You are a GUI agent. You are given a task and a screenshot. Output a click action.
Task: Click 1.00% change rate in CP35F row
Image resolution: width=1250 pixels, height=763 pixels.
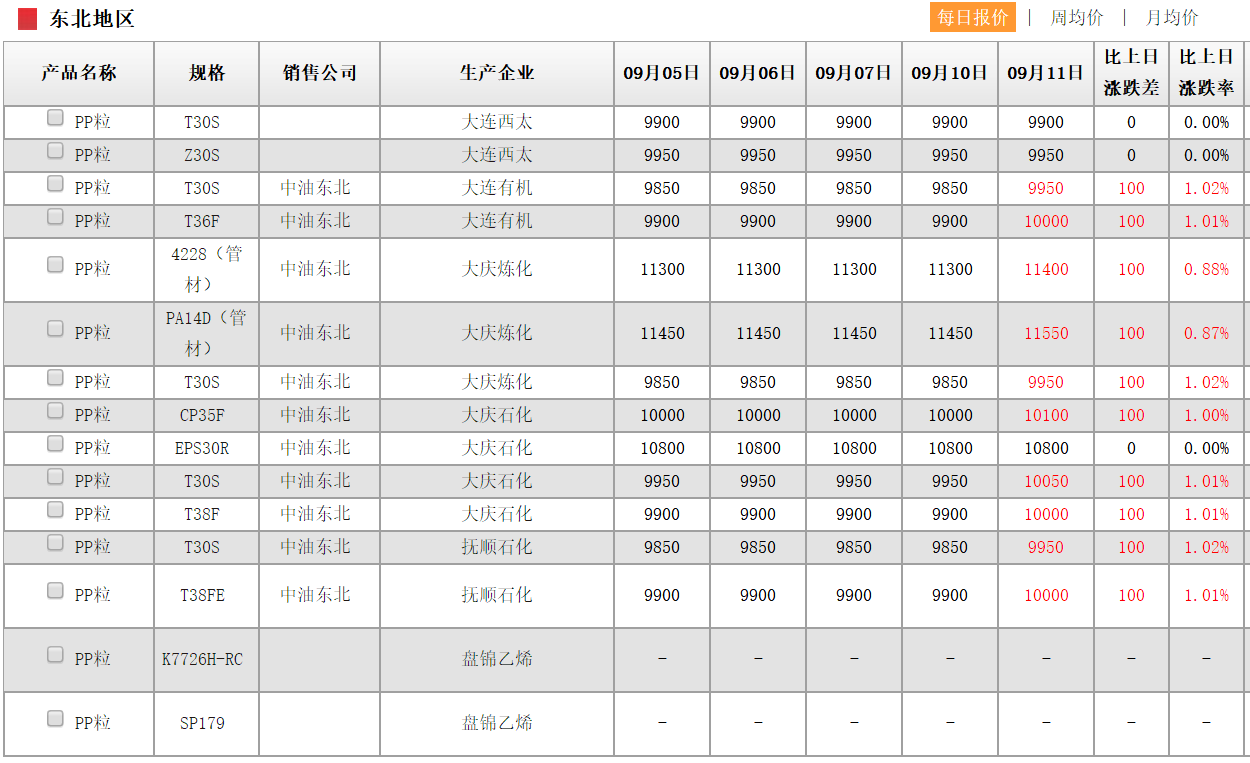tap(1206, 416)
